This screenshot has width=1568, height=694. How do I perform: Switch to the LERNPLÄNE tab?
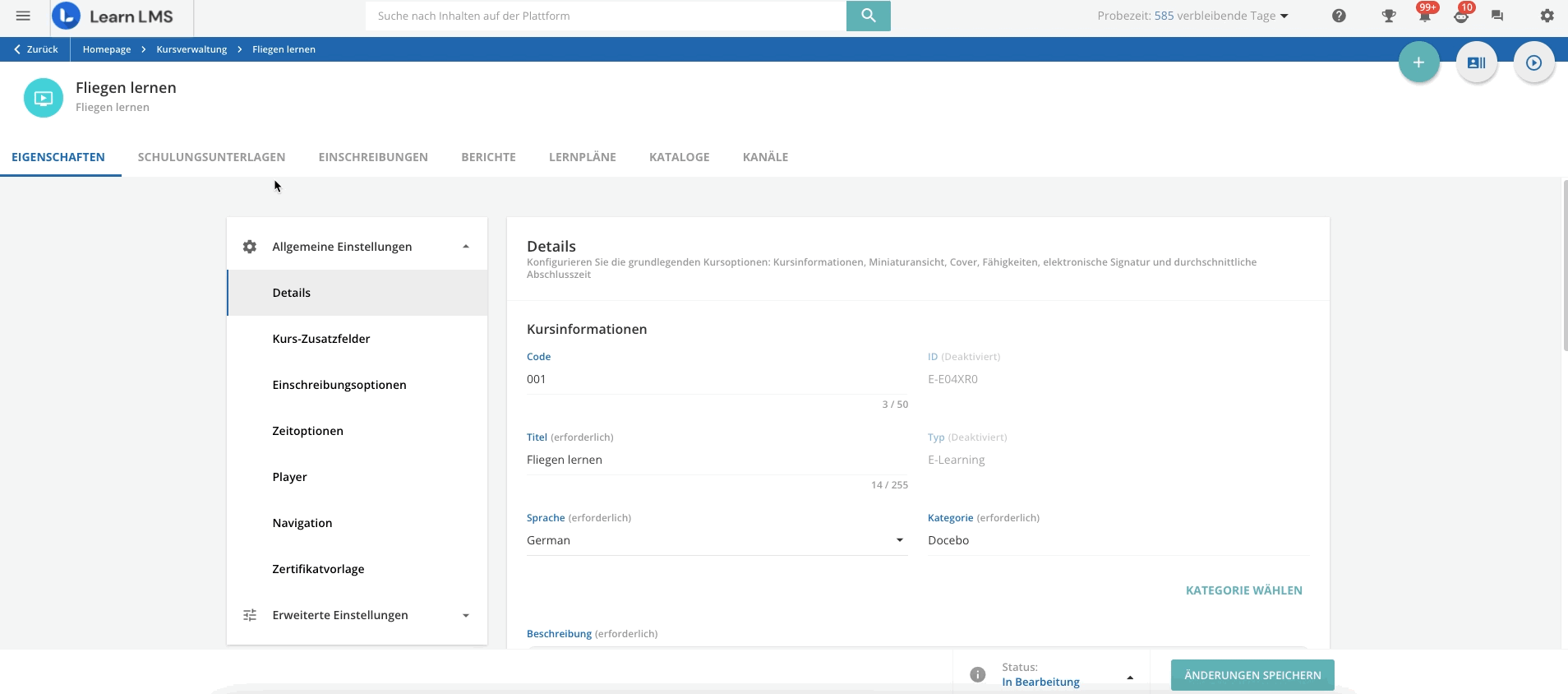pos(582,157)
